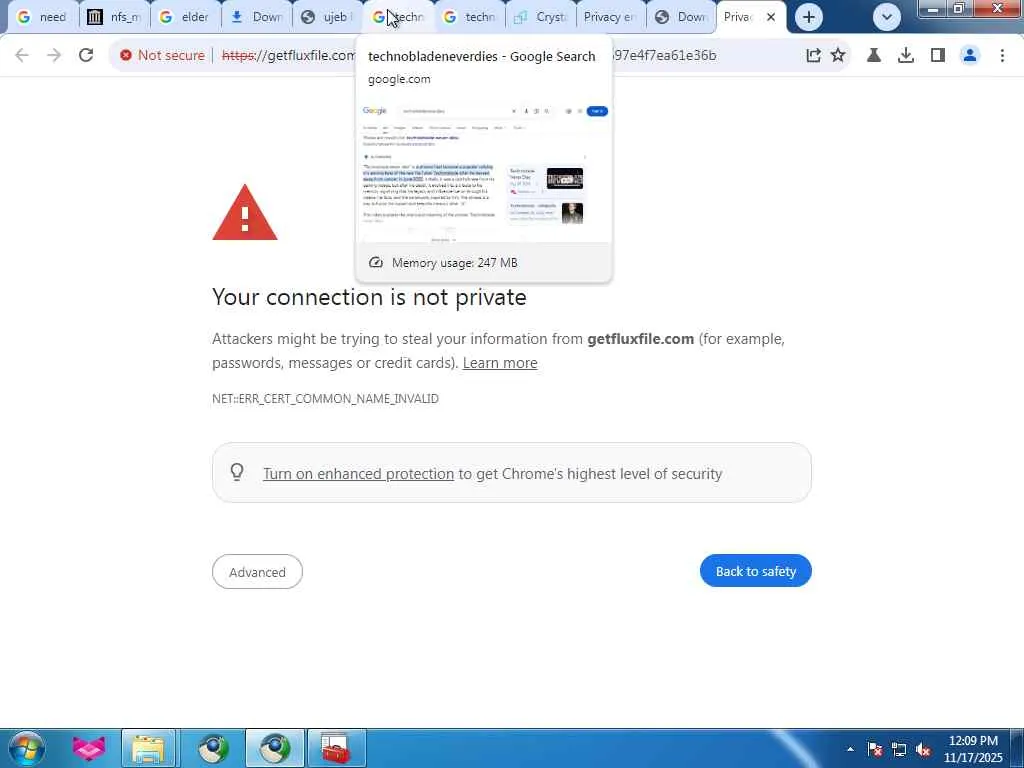Switch to the nfs_m tab
The height and width of the screenshot is (768, 1024).
pyautogui.click(x=114, y=17)
